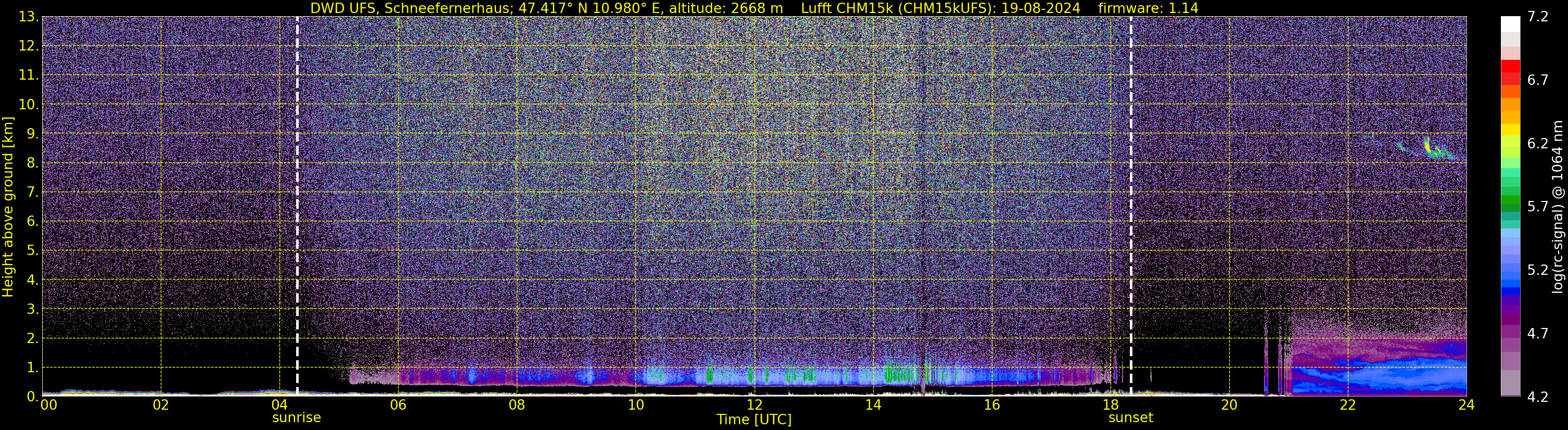This screenshot has width=1568, height=430.
Task: Click the "08" time axis tick label
Action: tap(517, 405)
